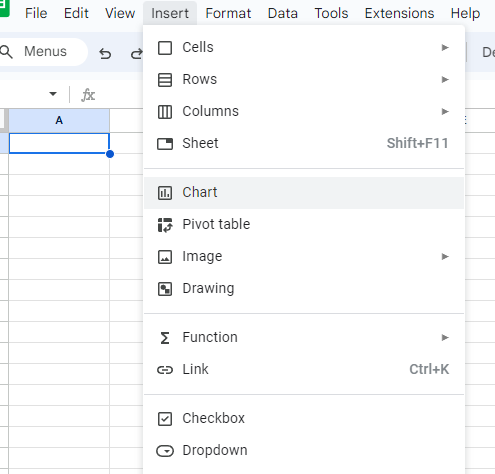Click the Pivot table icon
The height and width of the screenshot is (474, 495).
[165, 225]
